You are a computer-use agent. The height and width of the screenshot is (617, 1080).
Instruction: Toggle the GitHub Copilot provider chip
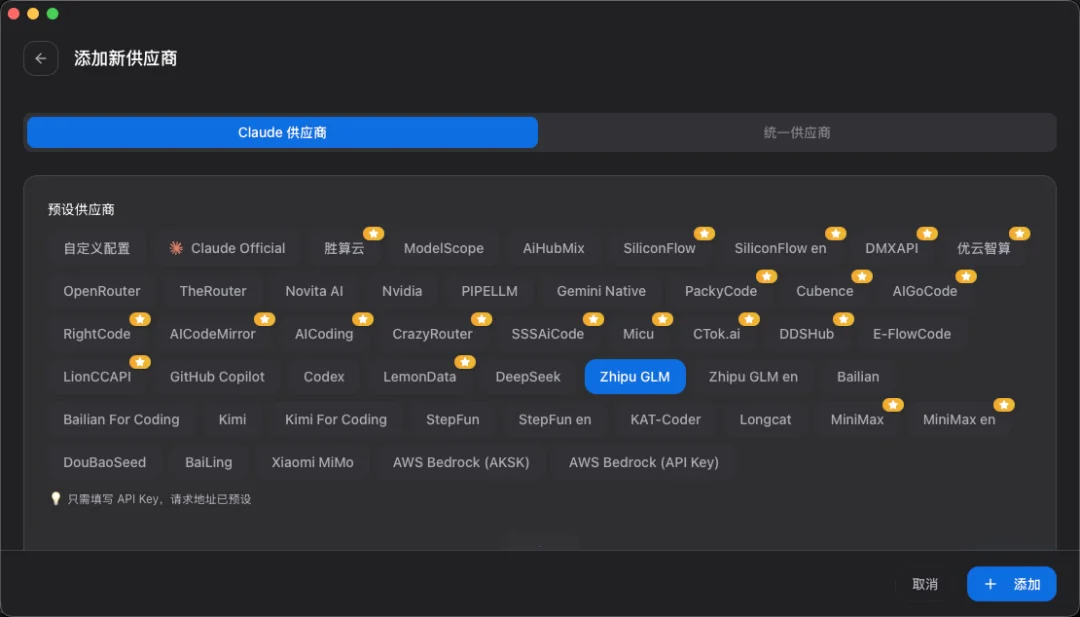click(x=218, y=377)
